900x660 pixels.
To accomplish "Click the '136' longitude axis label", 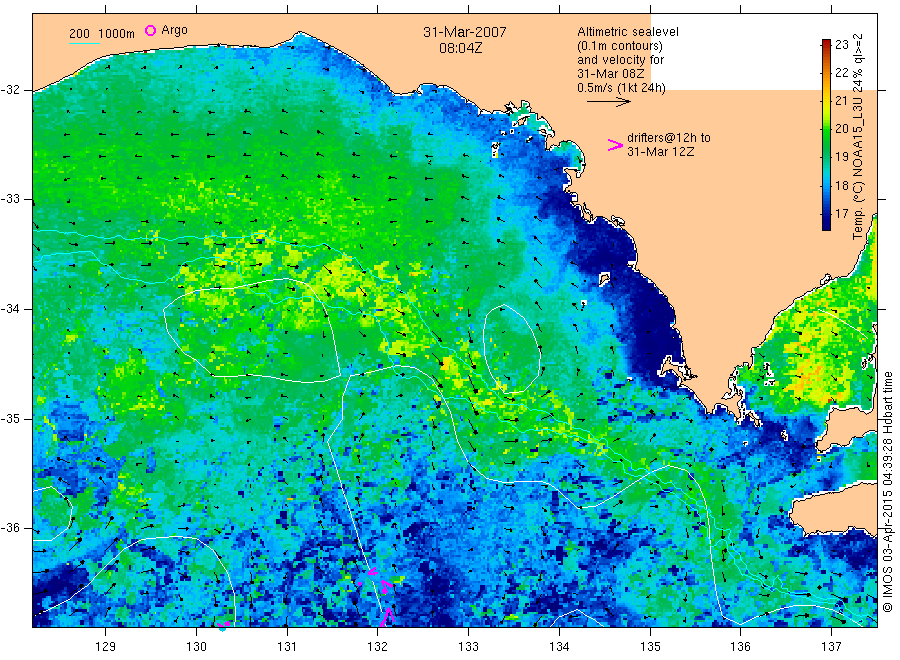I will pos(740,647).
